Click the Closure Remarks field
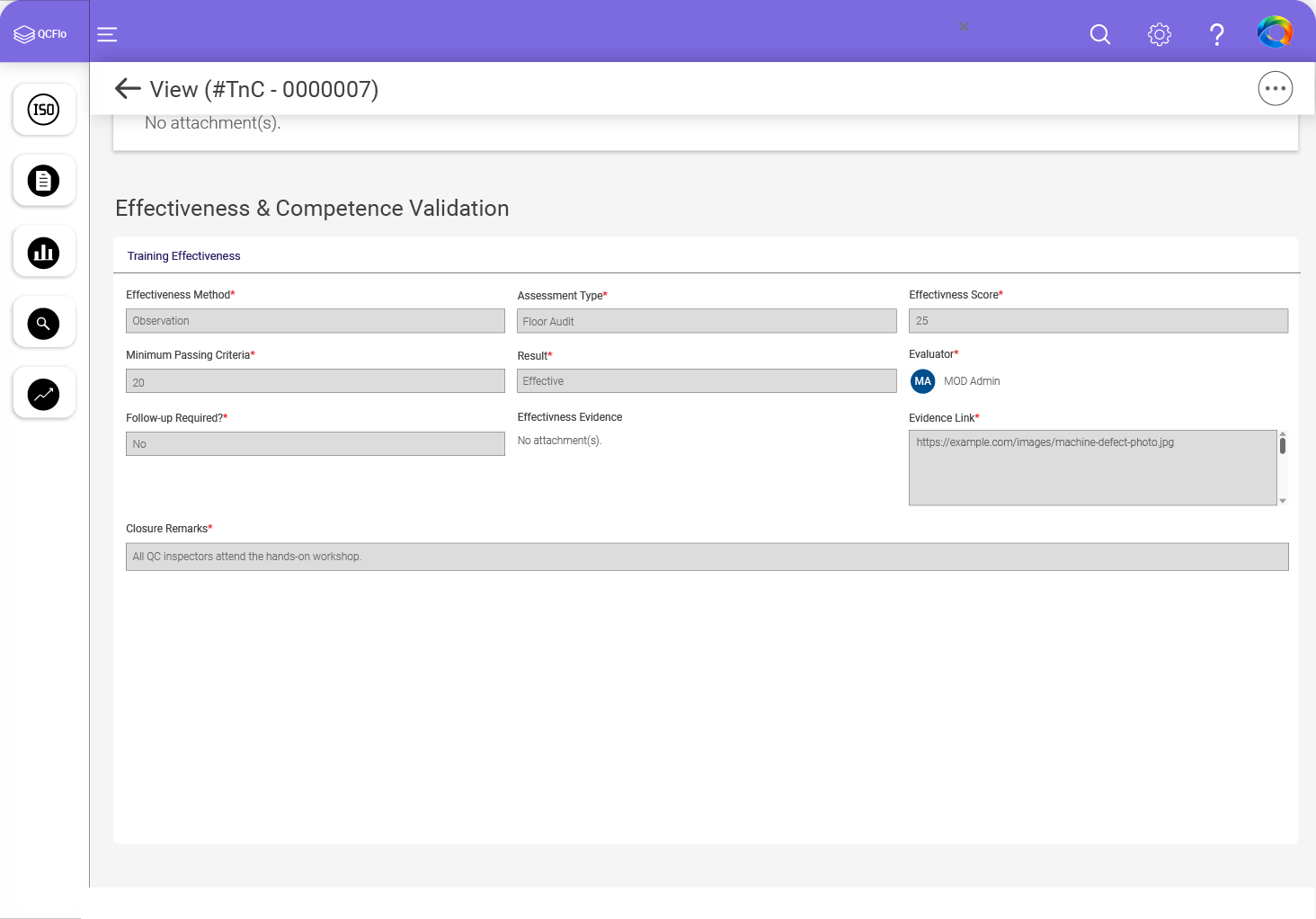 coord(707,557)
